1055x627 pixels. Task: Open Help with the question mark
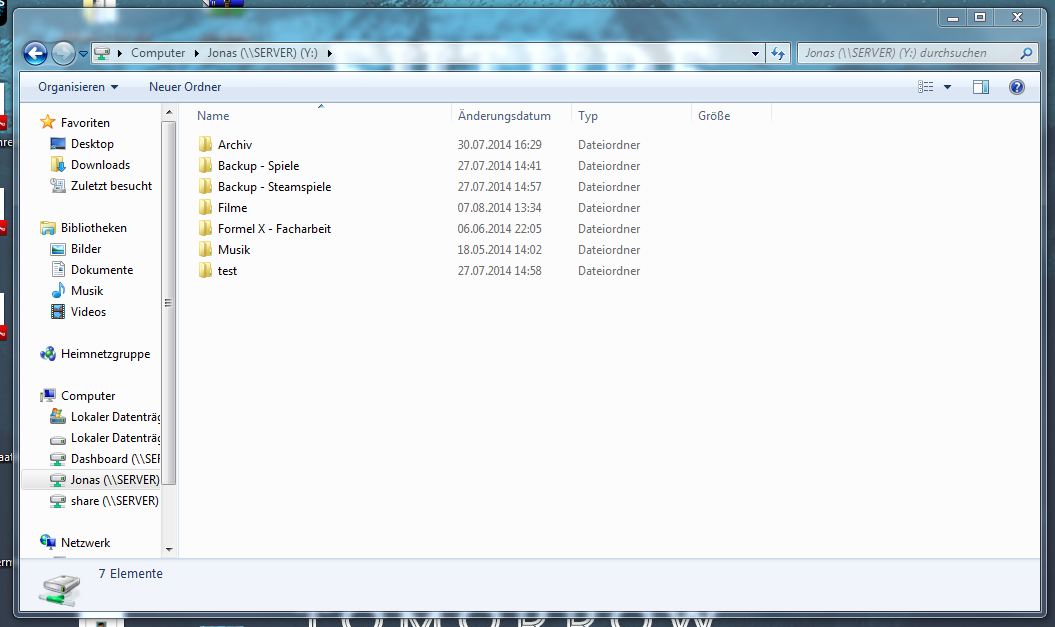[x=1017, y=87]
